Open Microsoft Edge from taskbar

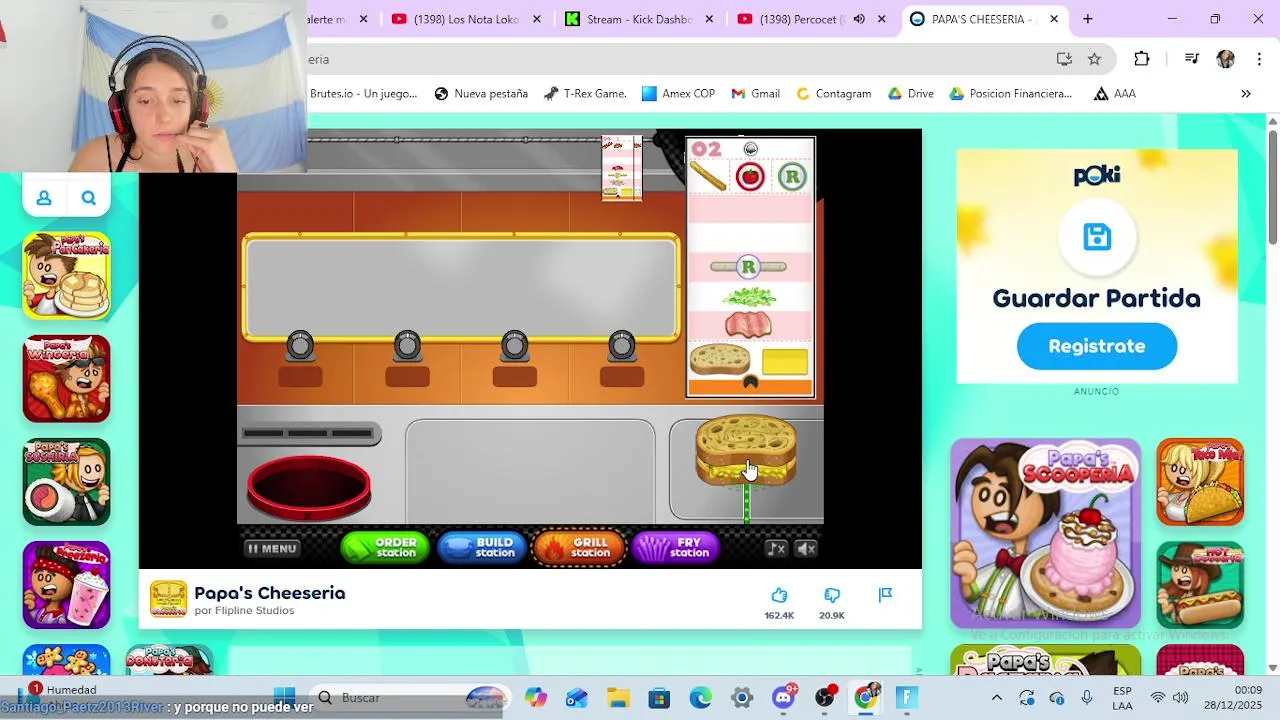click(x=700, y=697)
